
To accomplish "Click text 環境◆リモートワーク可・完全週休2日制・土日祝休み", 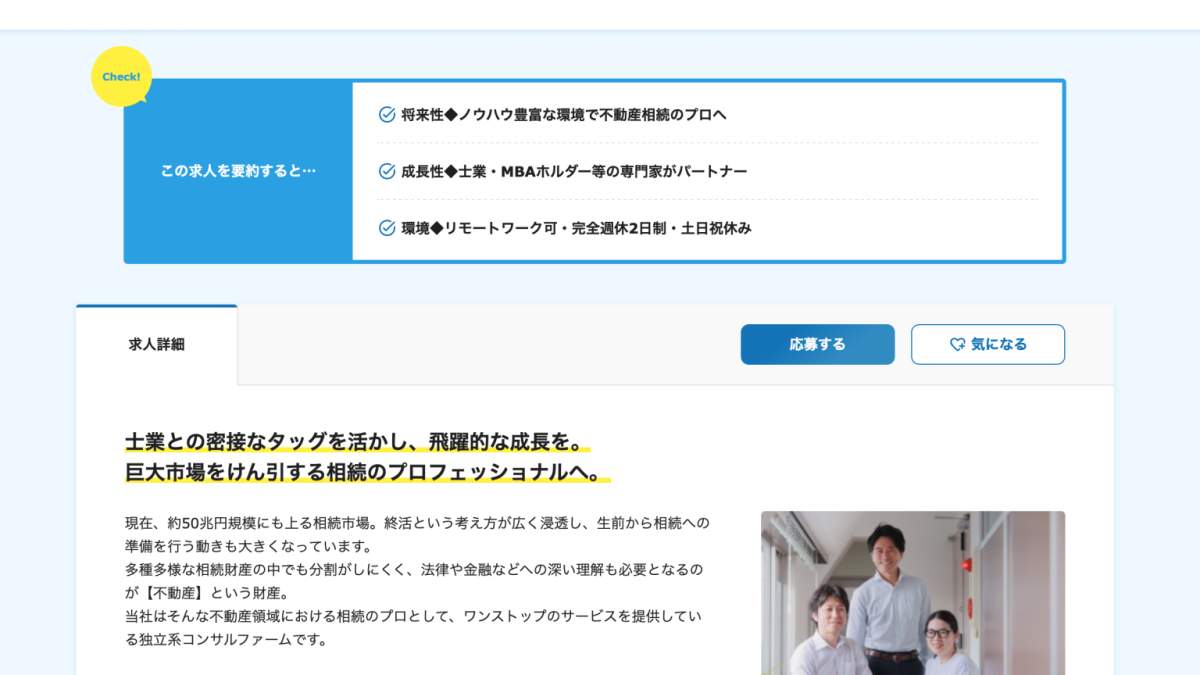I will pos(576,228).
